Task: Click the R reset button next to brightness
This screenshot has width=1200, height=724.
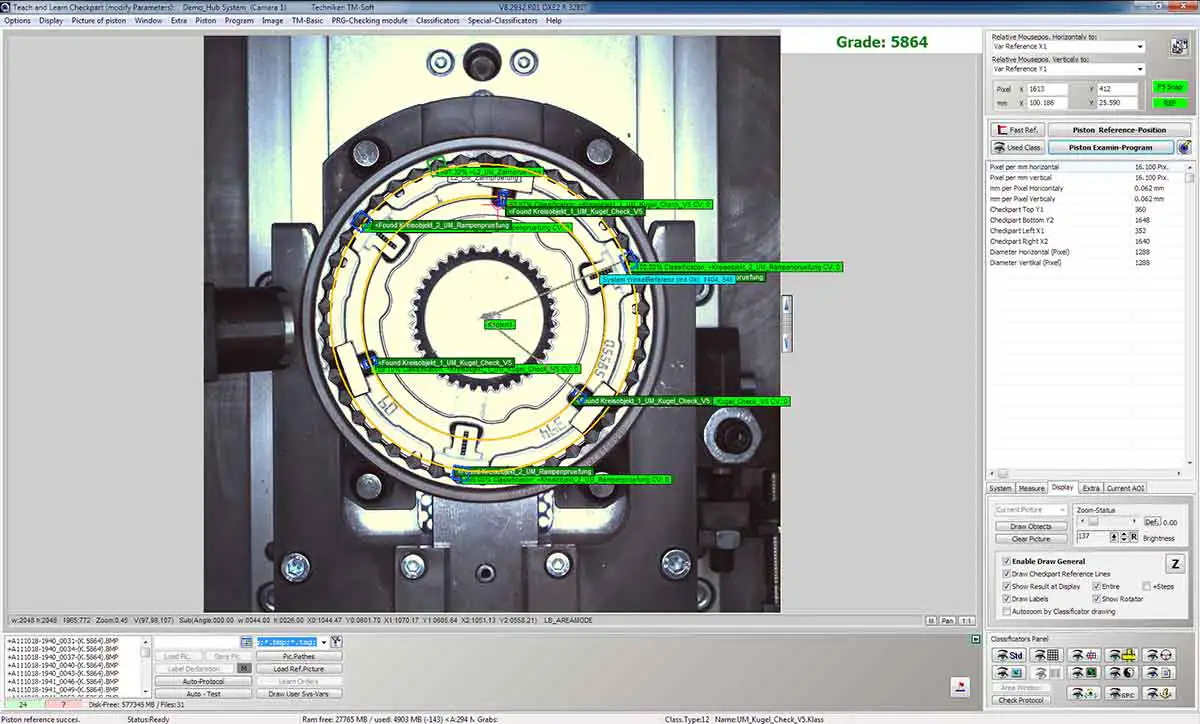Action: click(1134, 537)
